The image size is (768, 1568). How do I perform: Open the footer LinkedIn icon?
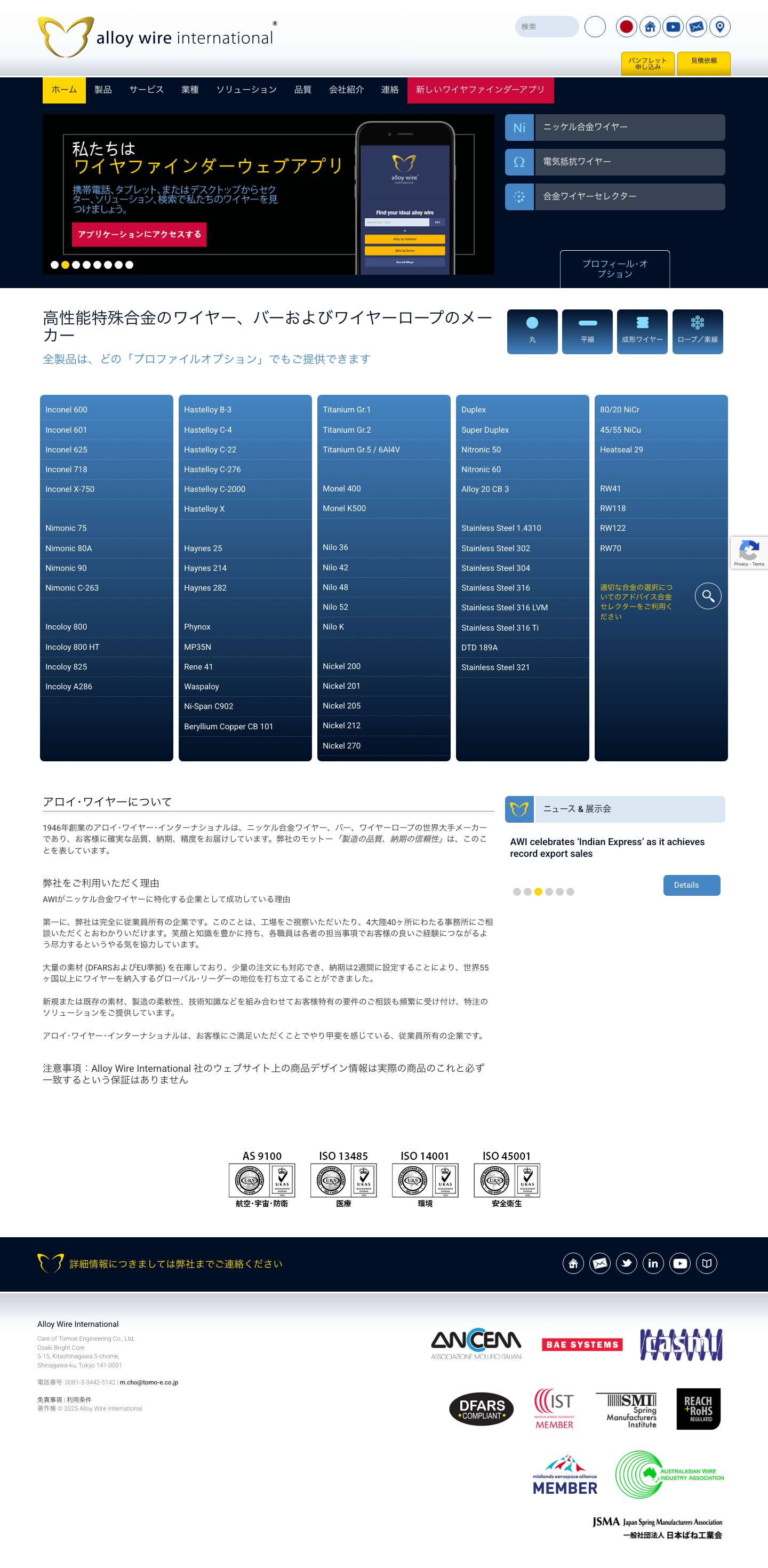tap(653, 1263)
